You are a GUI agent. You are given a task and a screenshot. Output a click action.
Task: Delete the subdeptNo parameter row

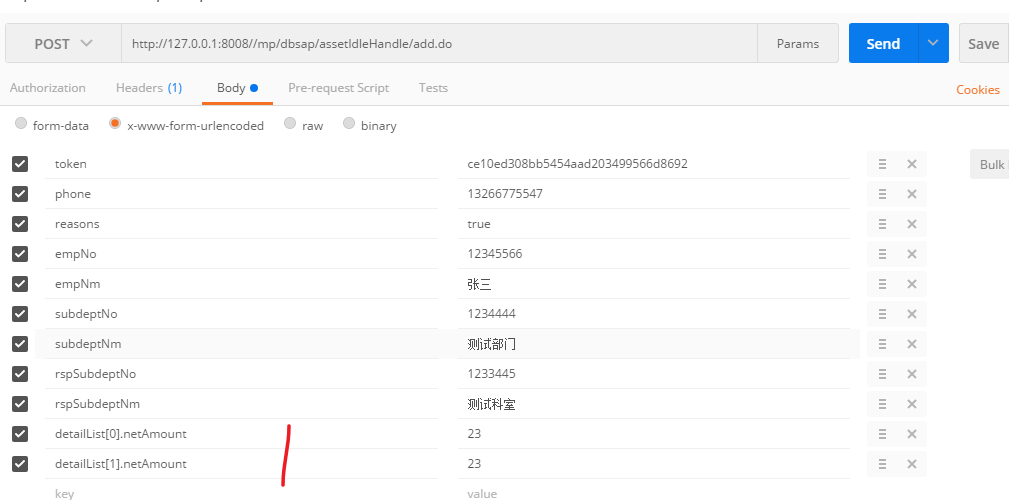click(x=911, y=314)
